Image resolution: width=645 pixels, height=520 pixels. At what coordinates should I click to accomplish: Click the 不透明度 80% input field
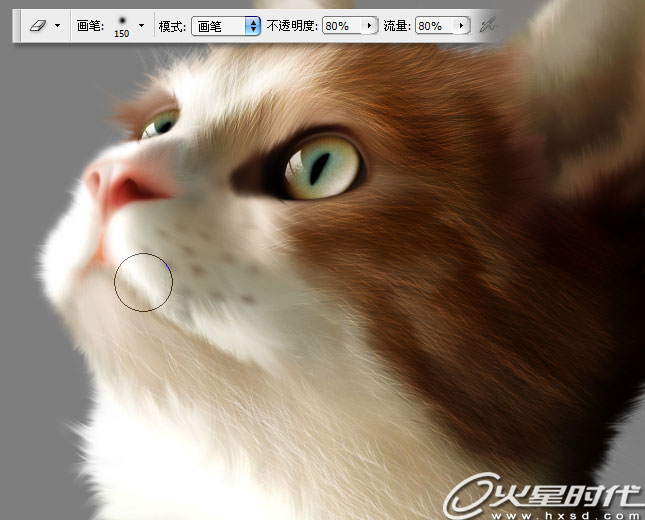(341, 26)
